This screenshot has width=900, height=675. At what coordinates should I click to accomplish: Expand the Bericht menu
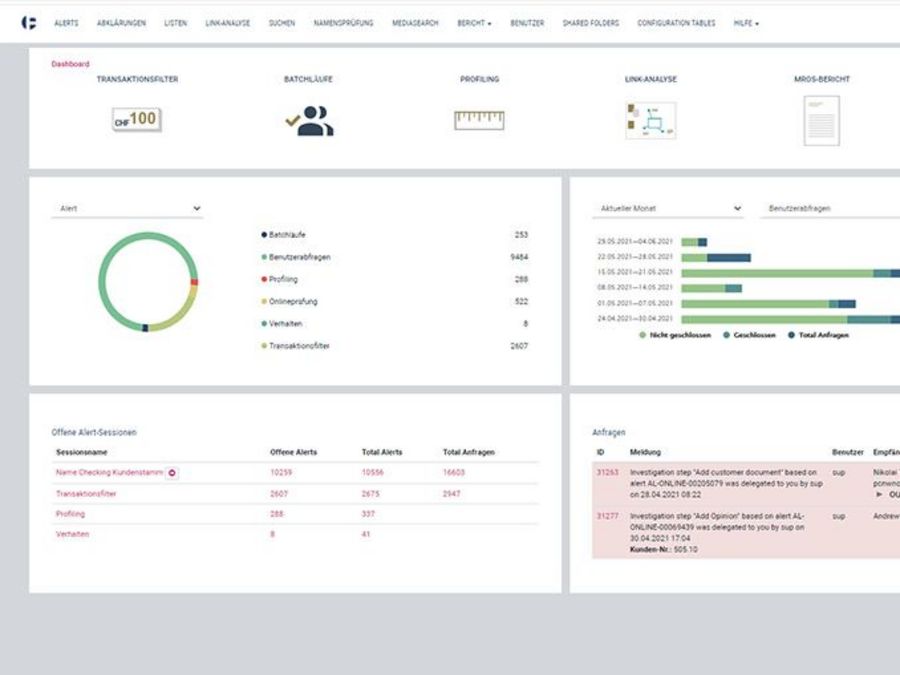(474, 23)
